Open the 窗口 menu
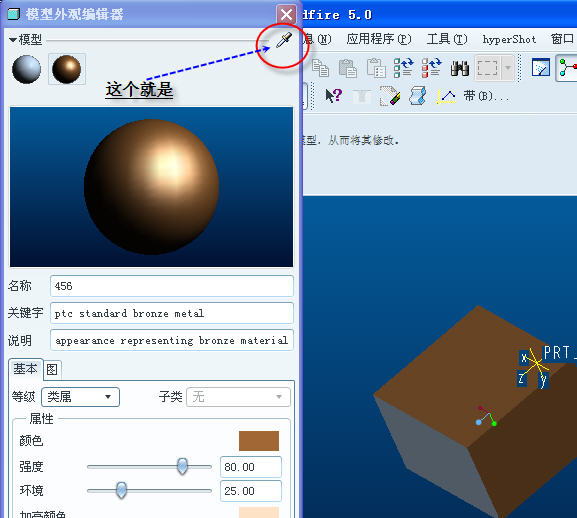 click(x=562, y=39)
